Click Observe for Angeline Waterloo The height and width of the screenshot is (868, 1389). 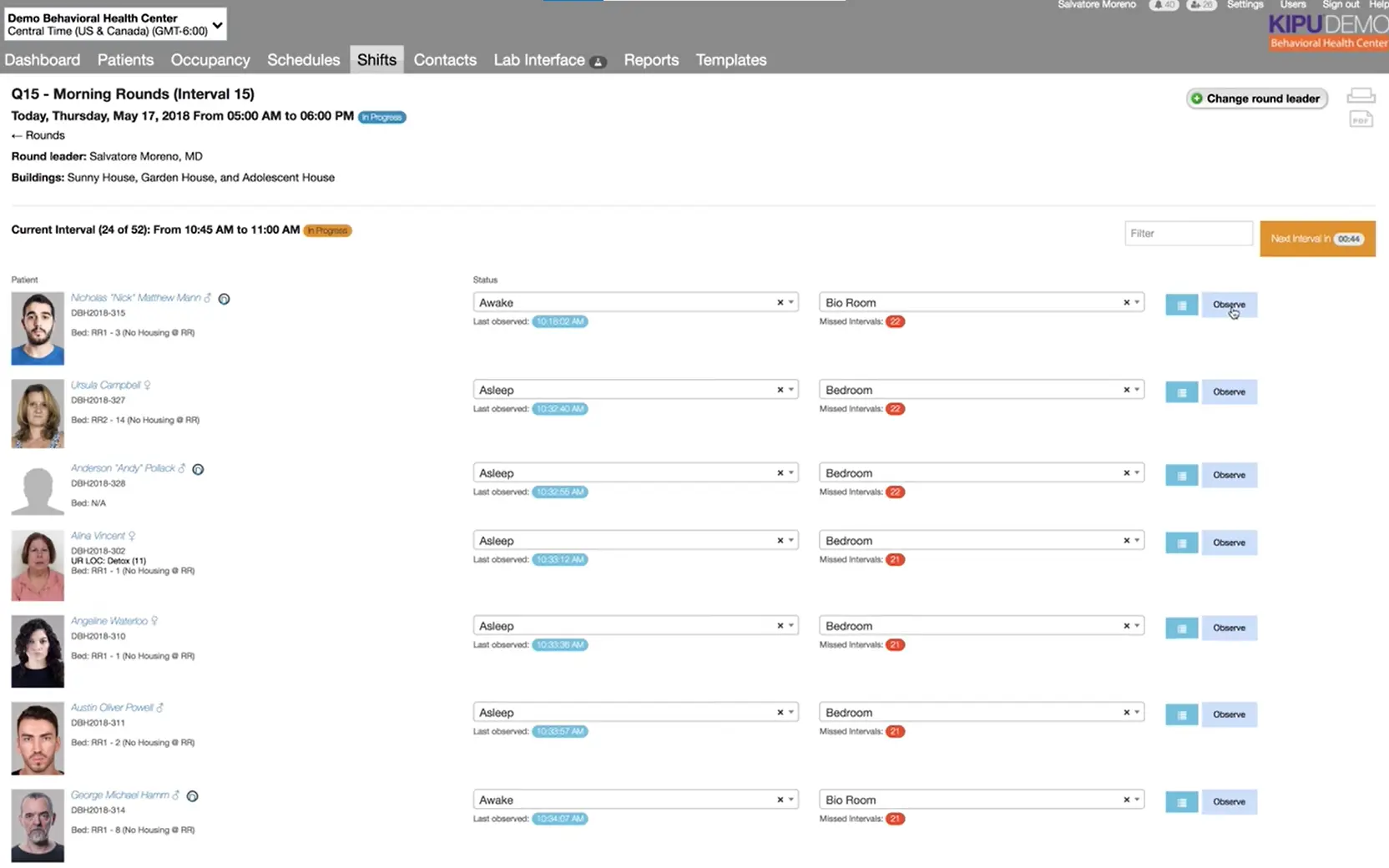1229,628
